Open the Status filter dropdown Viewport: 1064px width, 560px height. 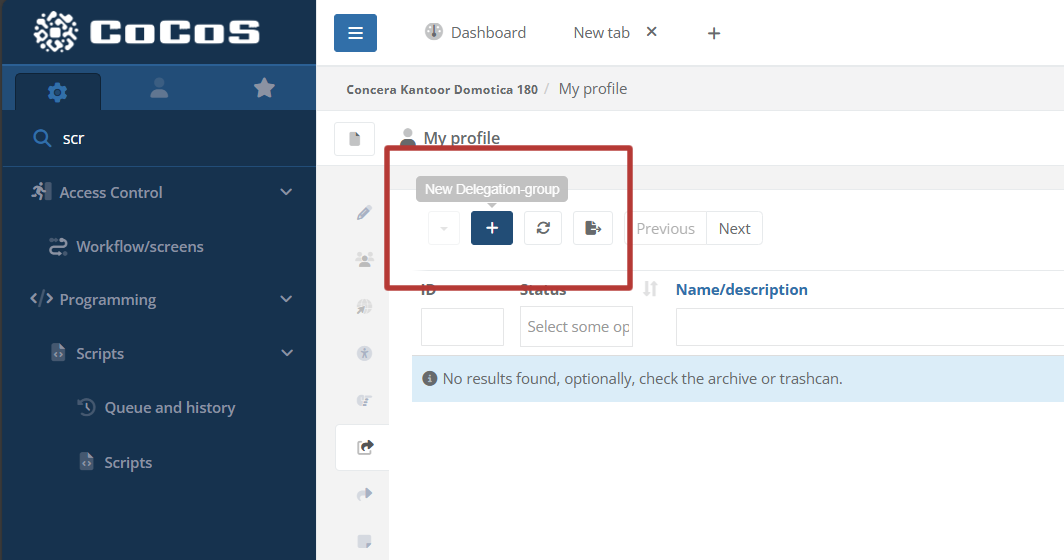pyautogui.click(x=576, y=327)
